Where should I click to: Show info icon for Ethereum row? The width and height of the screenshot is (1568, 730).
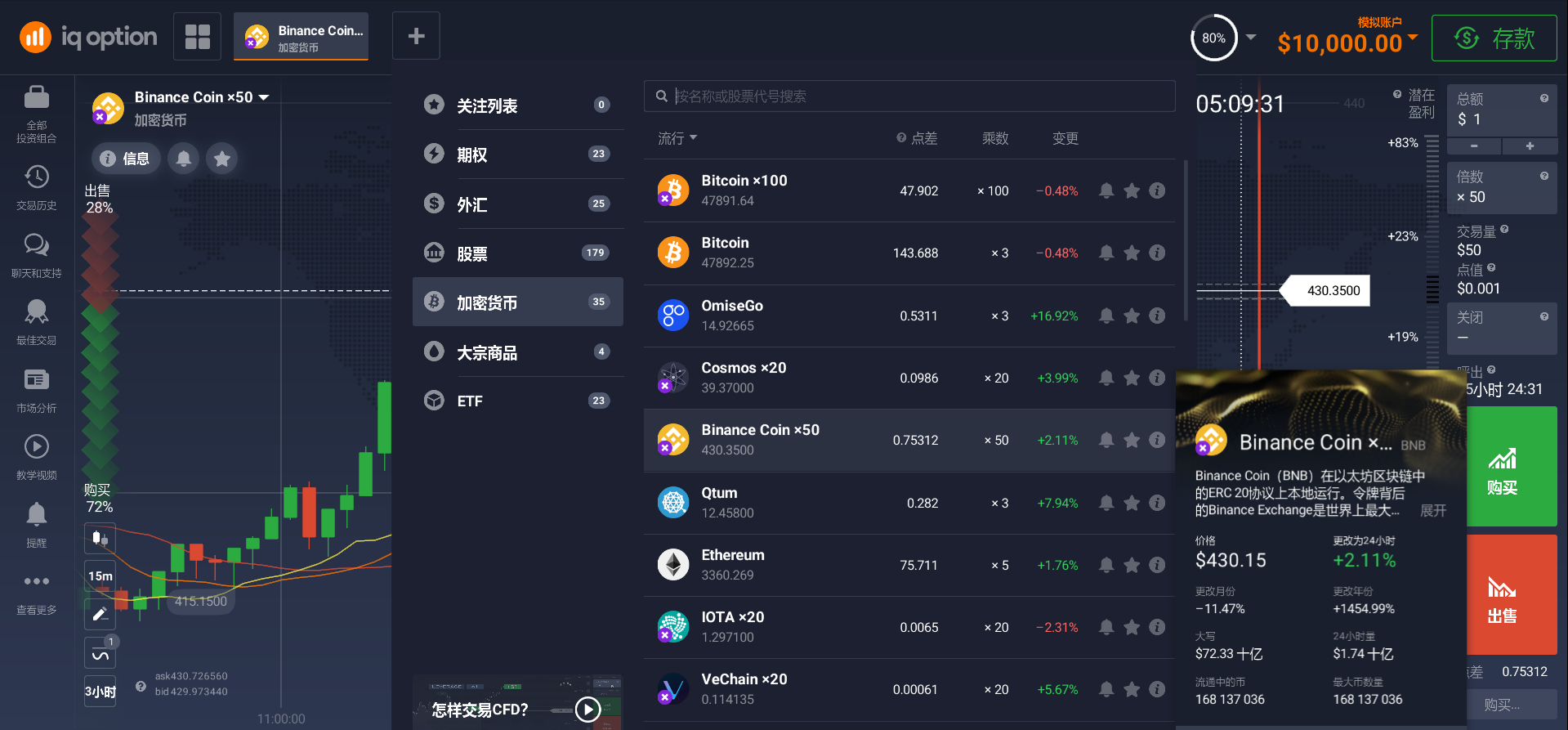coord(1157,565)
